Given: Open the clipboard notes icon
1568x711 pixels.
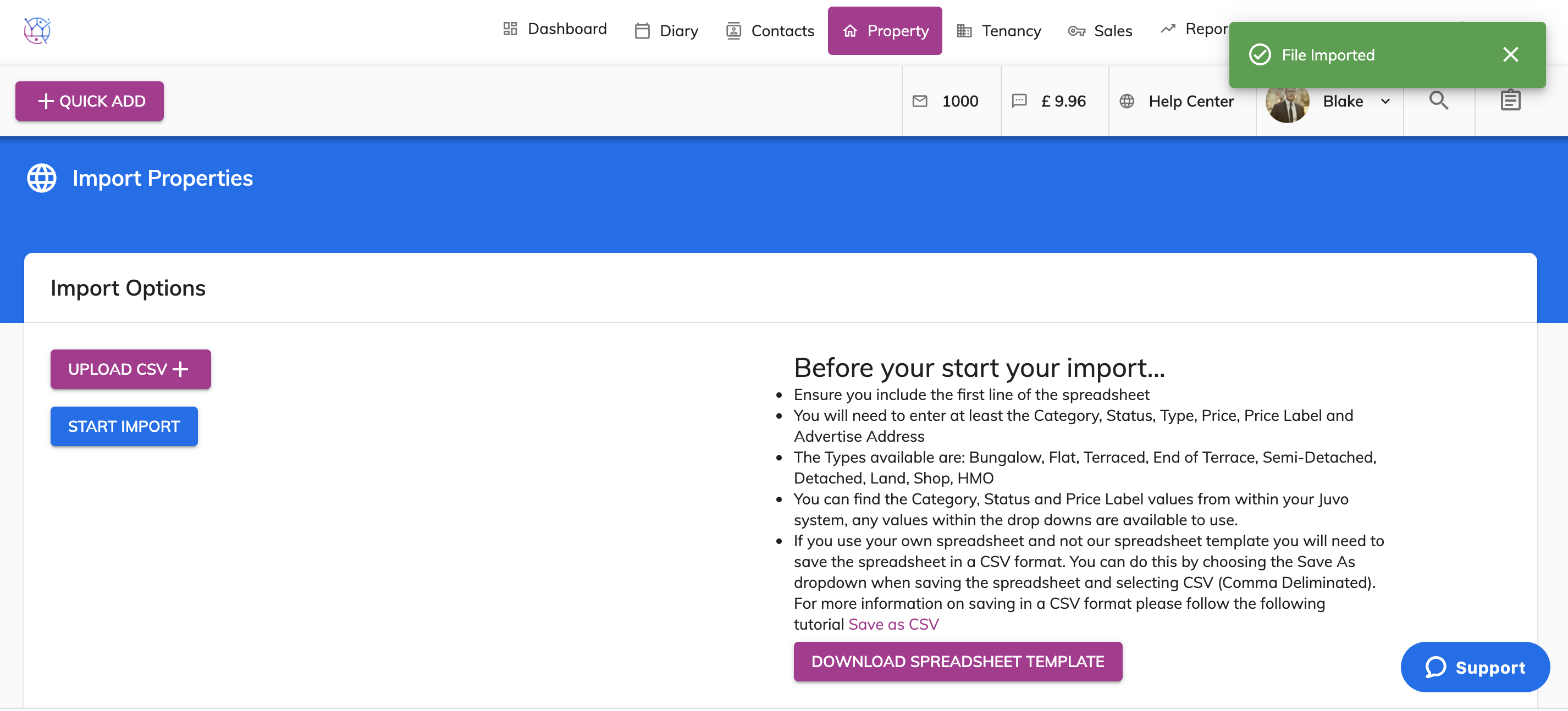Looking at the screenshot, I should click(x=1510, y=101).
